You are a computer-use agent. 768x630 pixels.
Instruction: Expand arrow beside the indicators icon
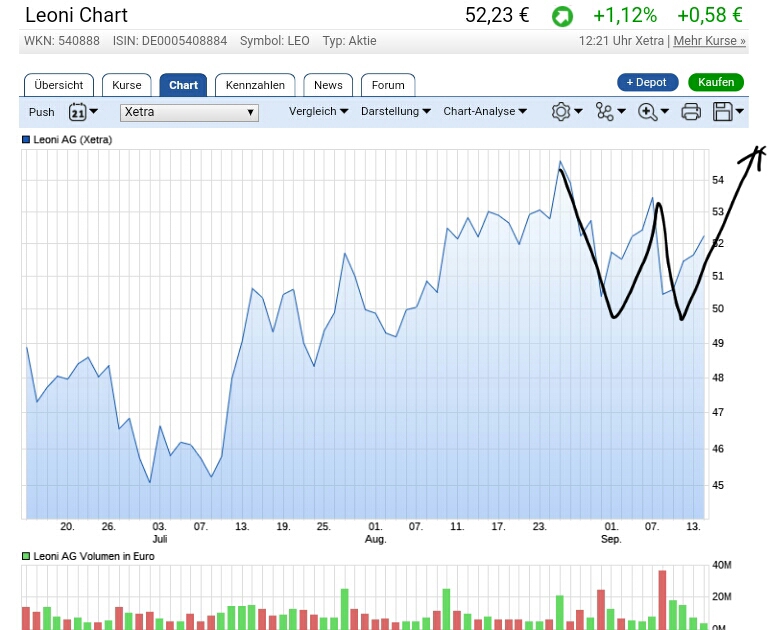pyautogui.click(x=622, y=111)
